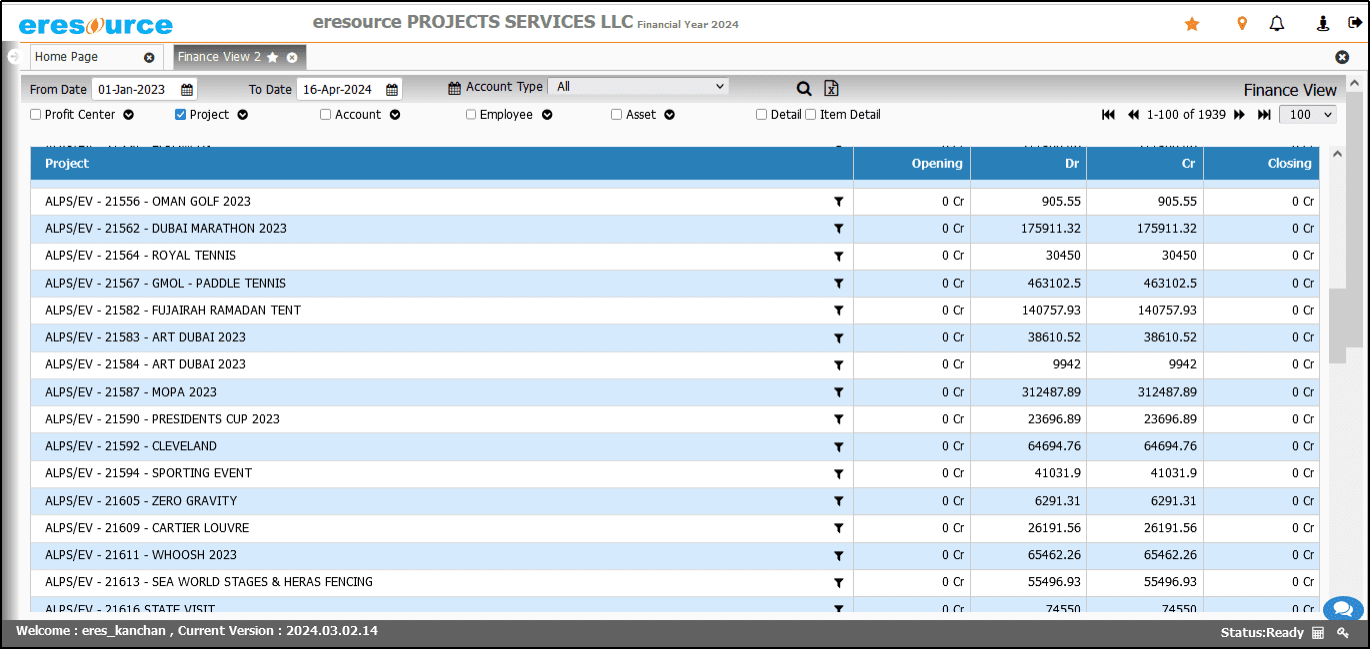
Task: Click the orange location pin icon
Action: [x=1242, y=24]
